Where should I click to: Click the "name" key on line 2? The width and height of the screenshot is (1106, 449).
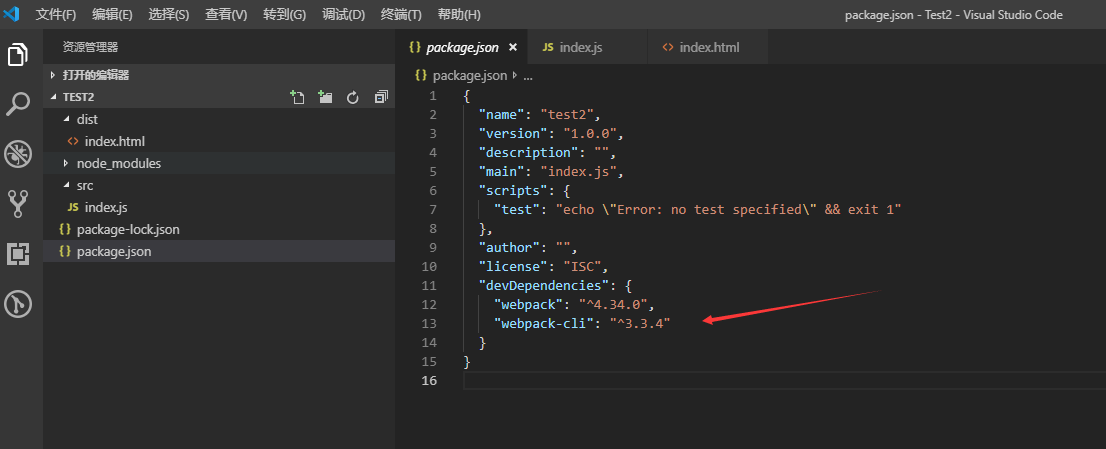coord(502,114)
